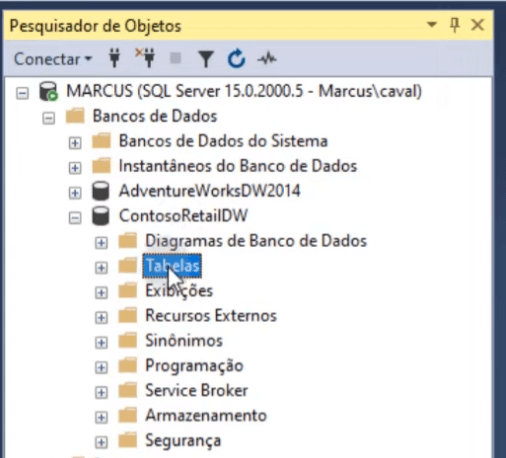
Task: Expand the Tabelas folder
Action: point(101,268)
